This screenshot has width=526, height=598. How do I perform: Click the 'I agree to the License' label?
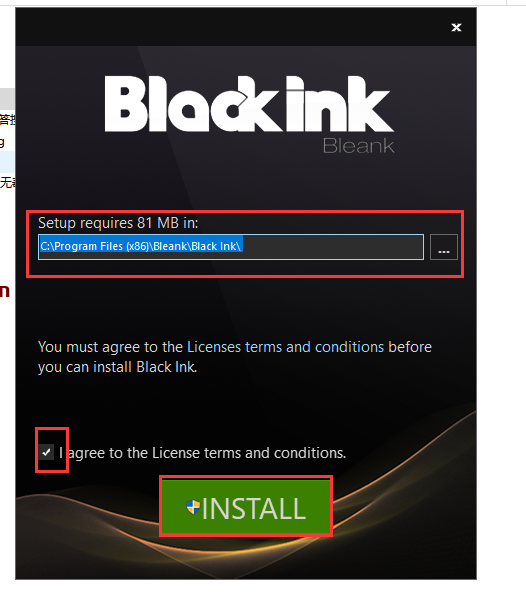[x=203, y=453]
